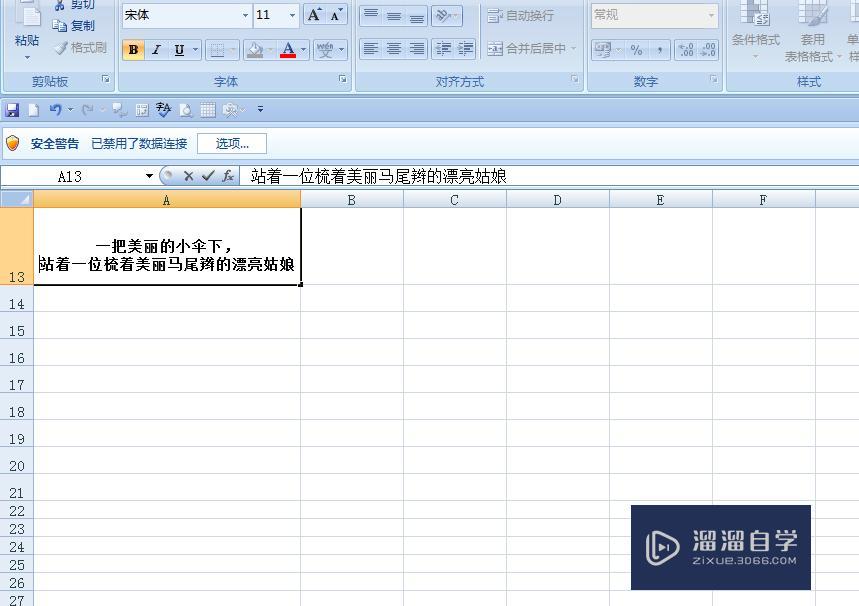Click the Increase Font Size icon

pos(314,15)
